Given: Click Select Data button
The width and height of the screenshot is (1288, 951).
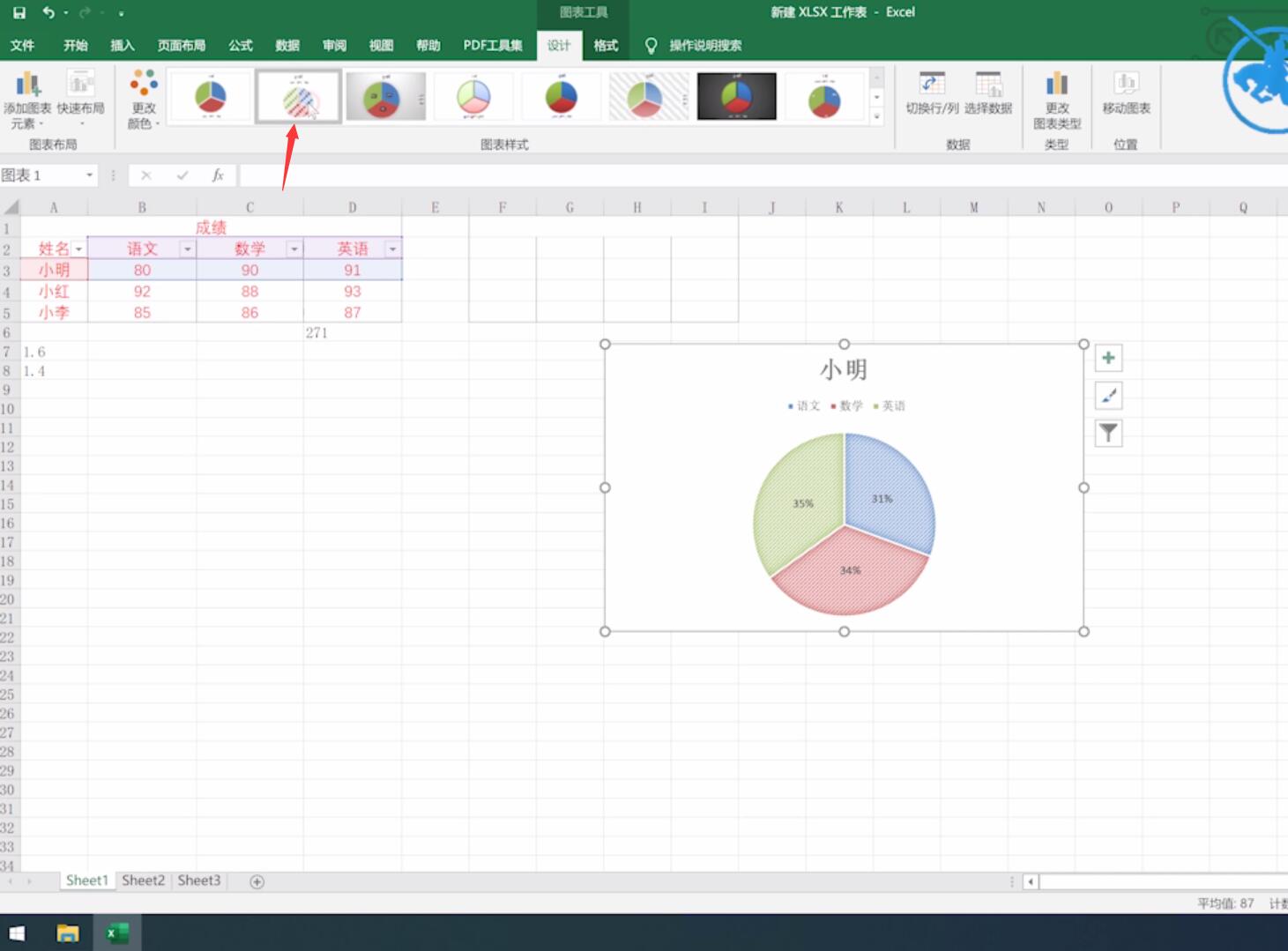Looking at the screenshot, I should click(988, 93).
